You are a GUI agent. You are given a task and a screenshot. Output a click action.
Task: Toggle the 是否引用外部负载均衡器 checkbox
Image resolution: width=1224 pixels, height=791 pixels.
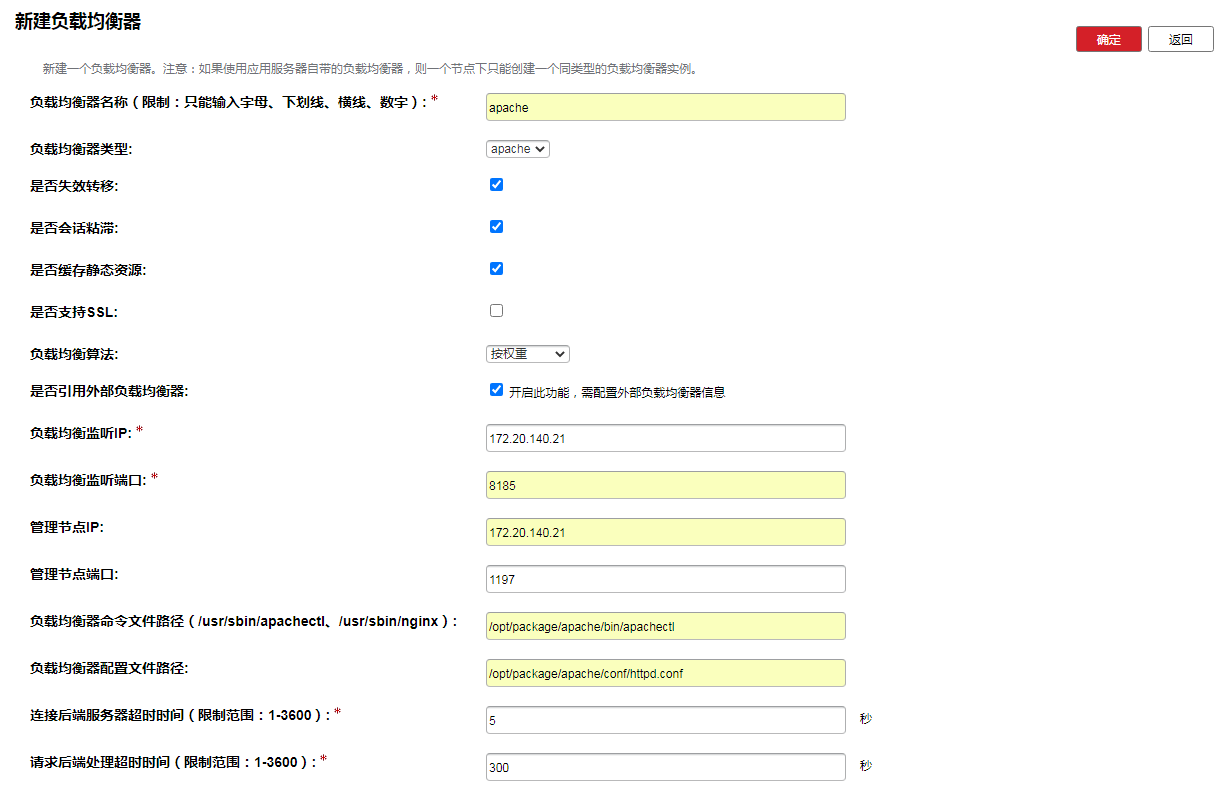pyautogui.click(x=496, y=390)
